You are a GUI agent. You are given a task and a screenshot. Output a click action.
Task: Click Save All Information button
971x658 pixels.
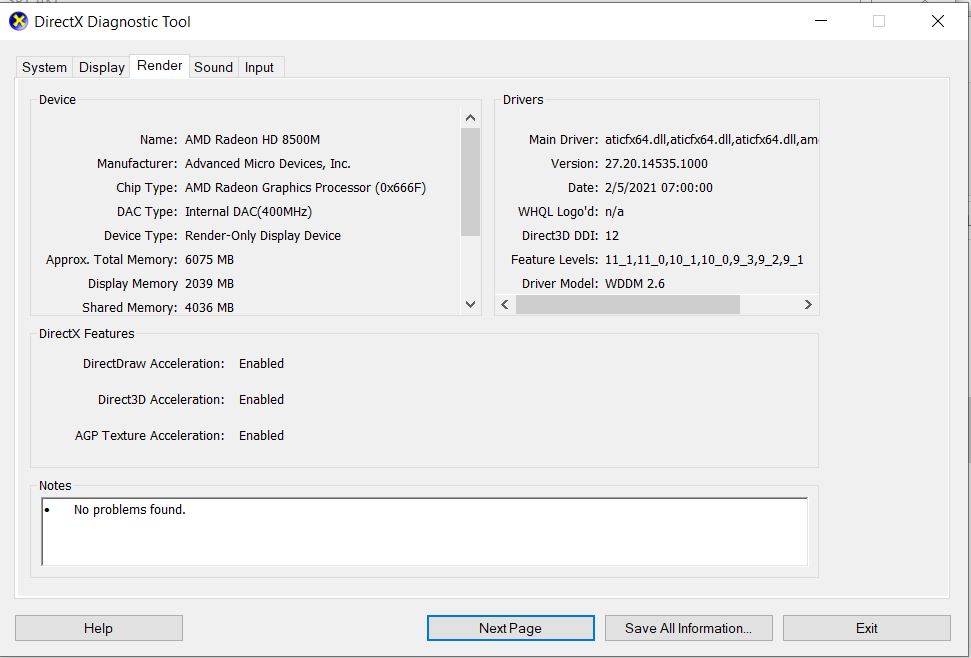688,628
